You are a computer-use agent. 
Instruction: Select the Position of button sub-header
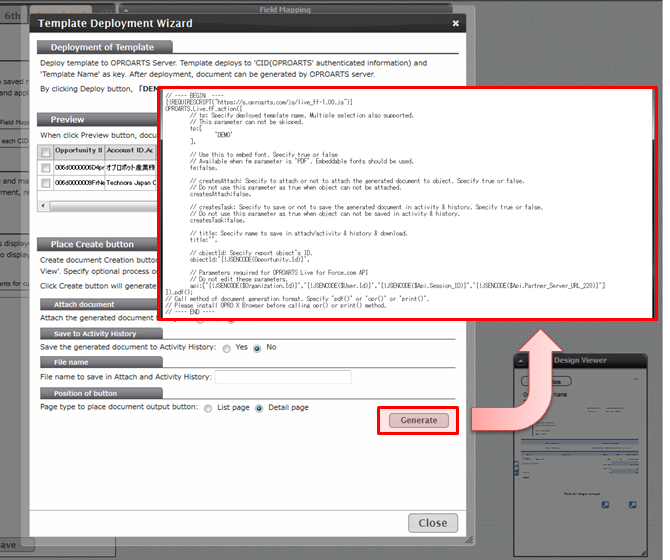click(x=101, y=393)
